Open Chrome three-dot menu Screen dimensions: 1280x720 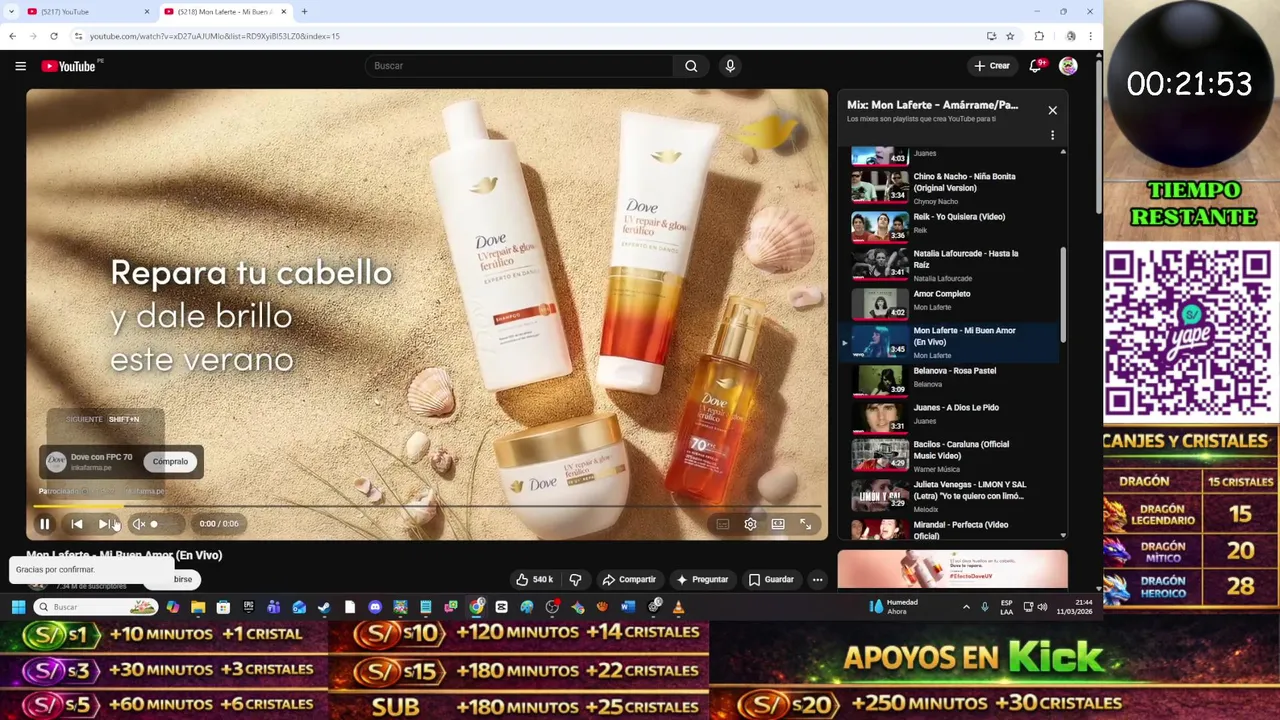pyautogui.click(x=1090, y=36)
